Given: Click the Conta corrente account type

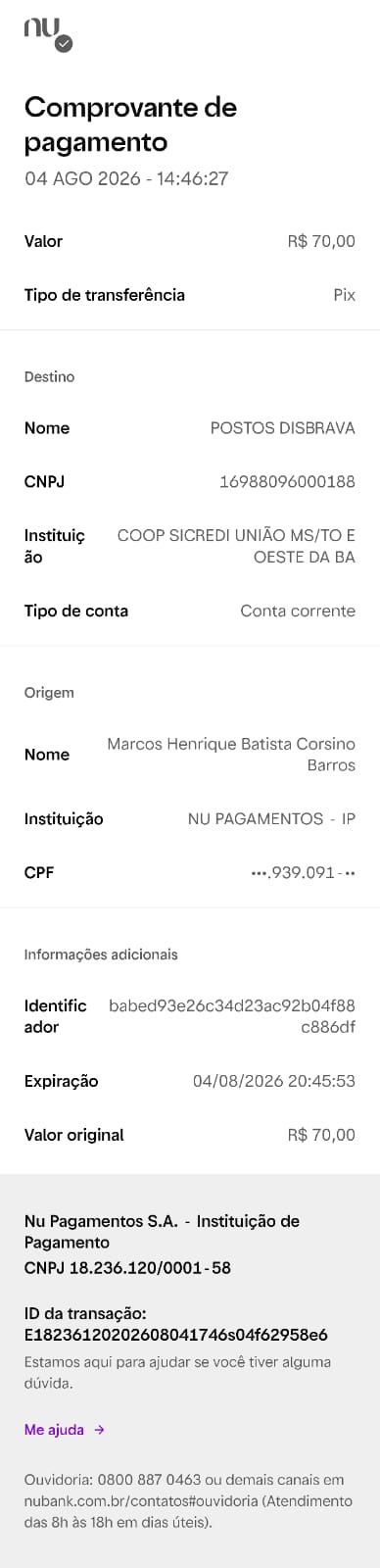Looking at the screenshot, I should 298,611.
